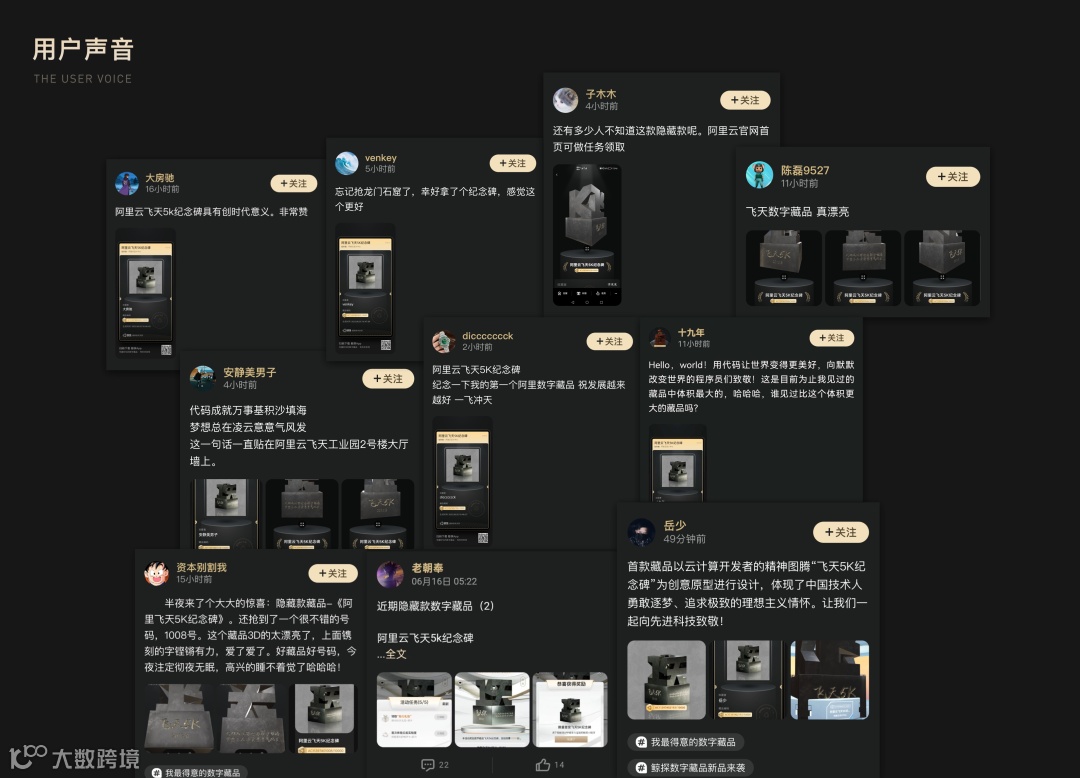Expand 老朝奉's post via ...全文 link

click(392, 654)
